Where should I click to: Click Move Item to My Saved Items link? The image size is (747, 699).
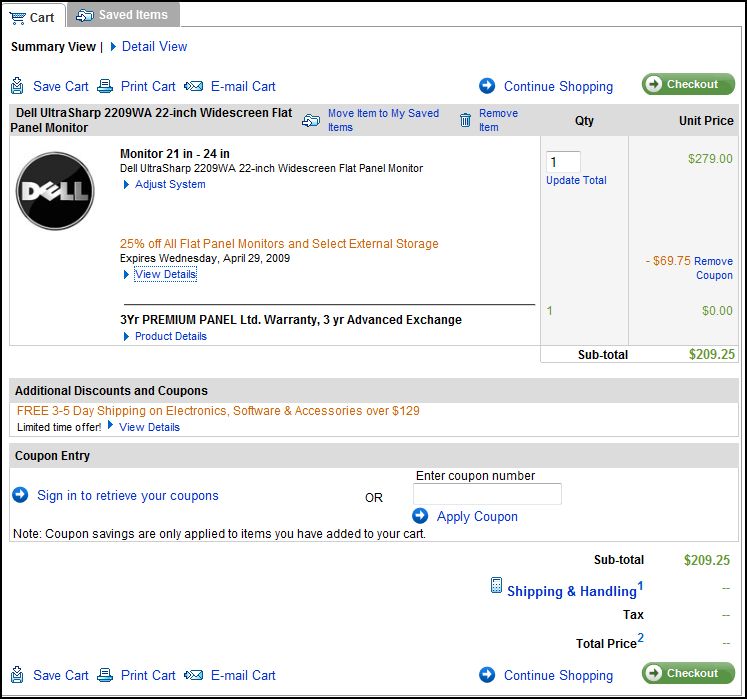point(383,120)
